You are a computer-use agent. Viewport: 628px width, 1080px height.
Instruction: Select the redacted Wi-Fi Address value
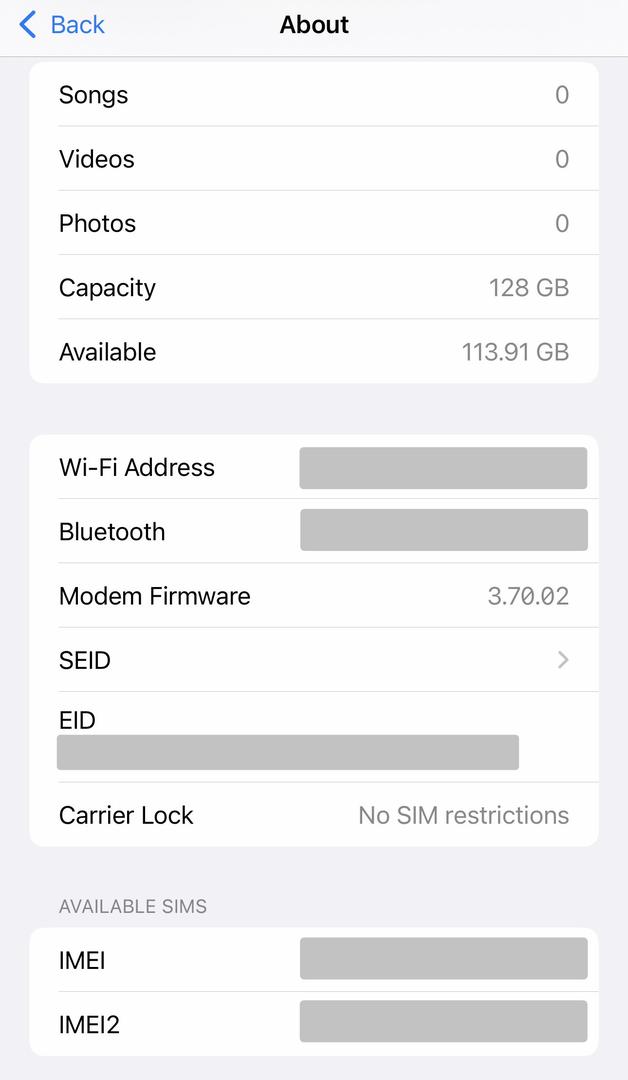pyautogui.click(x=443, y=468)
